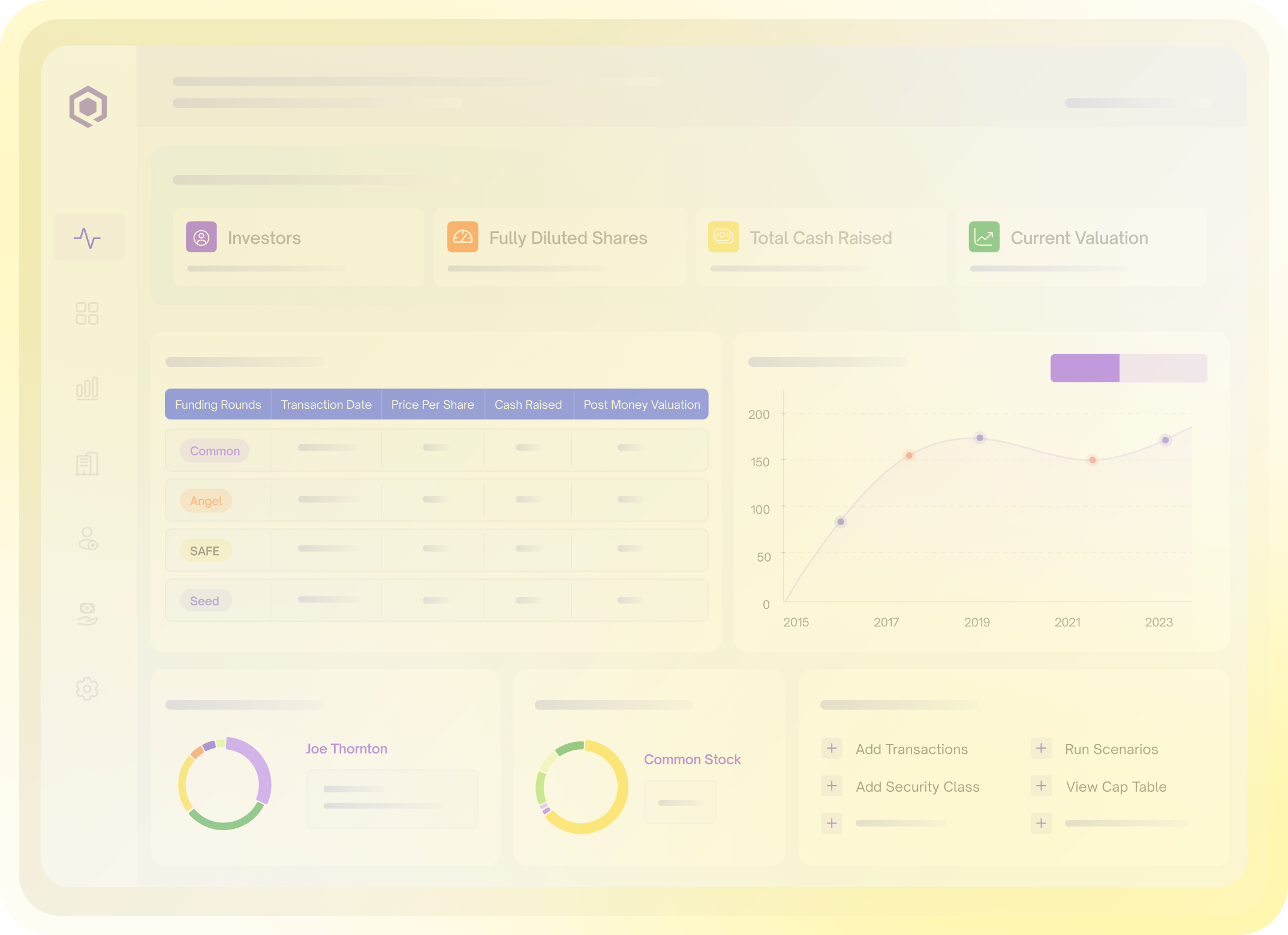The image size is (1288, 935).
Task: Click the 2019 data point on the chart
Action: (x=980, y=438)
